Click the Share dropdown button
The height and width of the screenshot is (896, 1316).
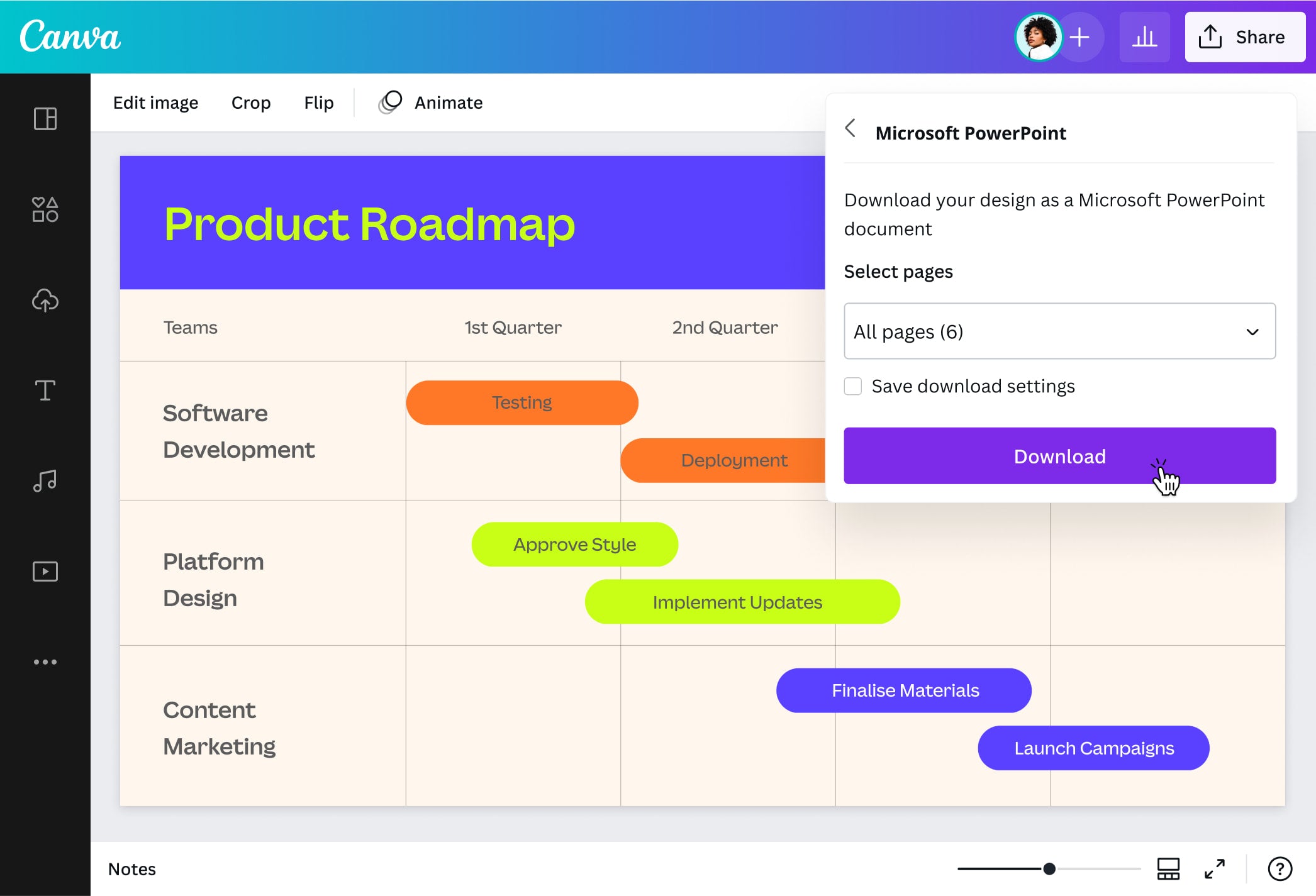pos(1243,37)
